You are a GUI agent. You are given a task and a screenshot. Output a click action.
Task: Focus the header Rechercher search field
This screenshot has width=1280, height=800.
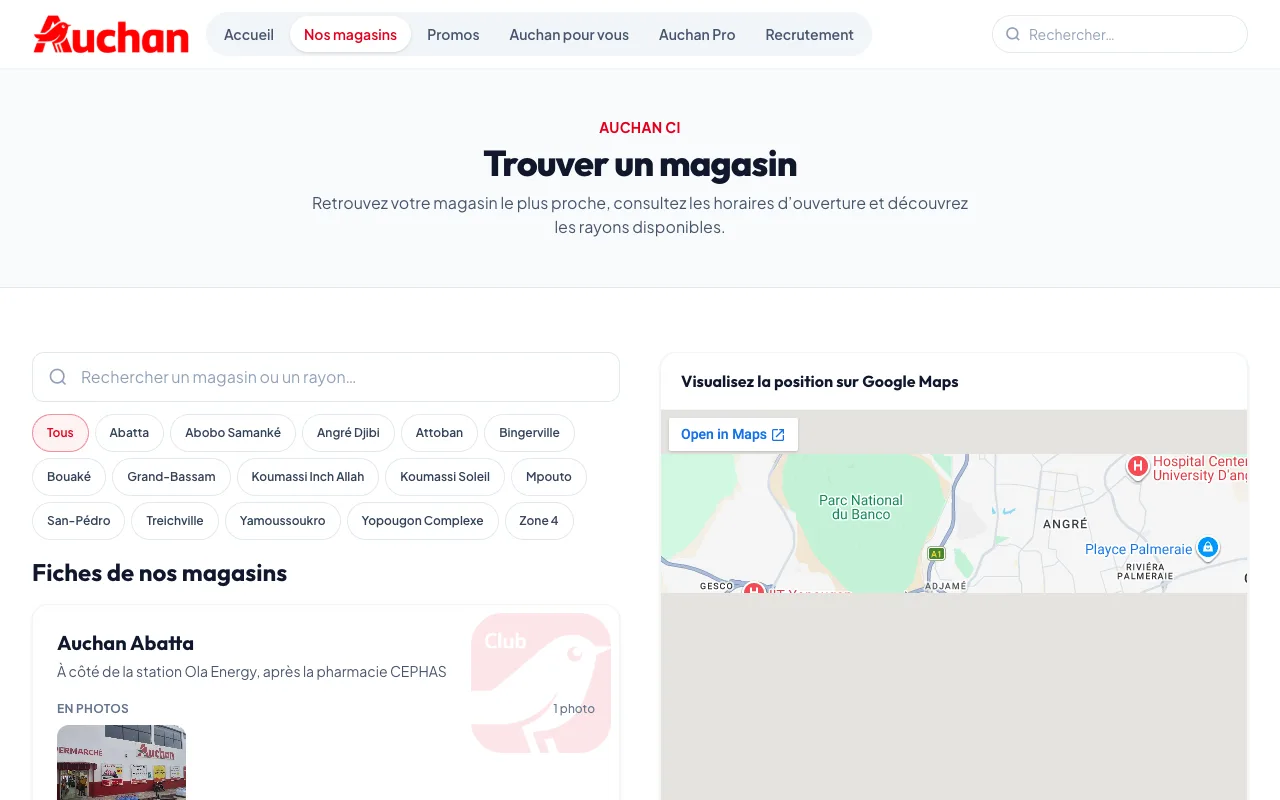[1120, 34]
